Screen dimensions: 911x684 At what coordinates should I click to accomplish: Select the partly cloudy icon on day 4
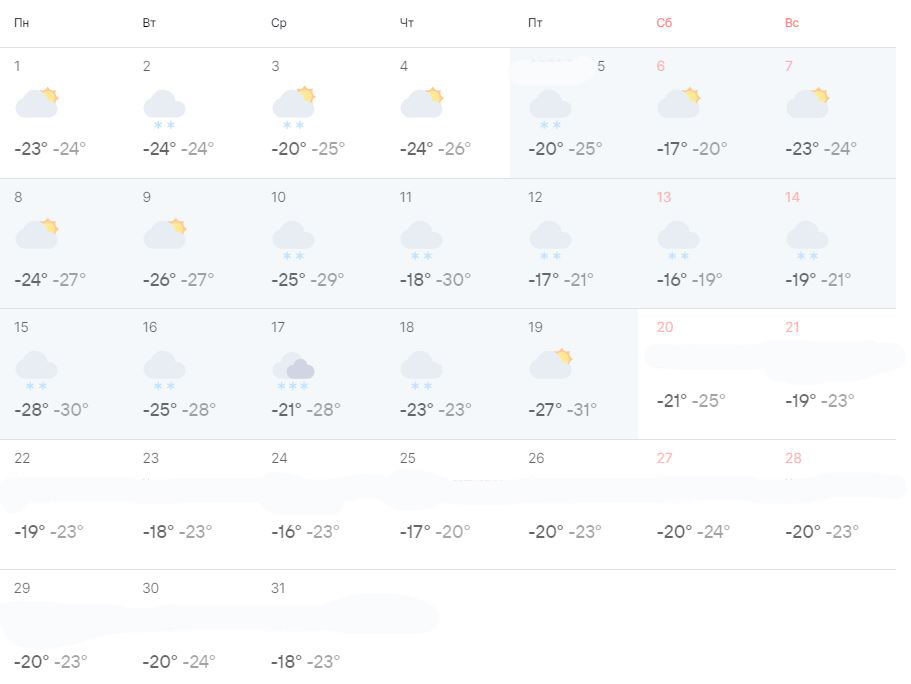pyautogui.click(x=422, y=103)
